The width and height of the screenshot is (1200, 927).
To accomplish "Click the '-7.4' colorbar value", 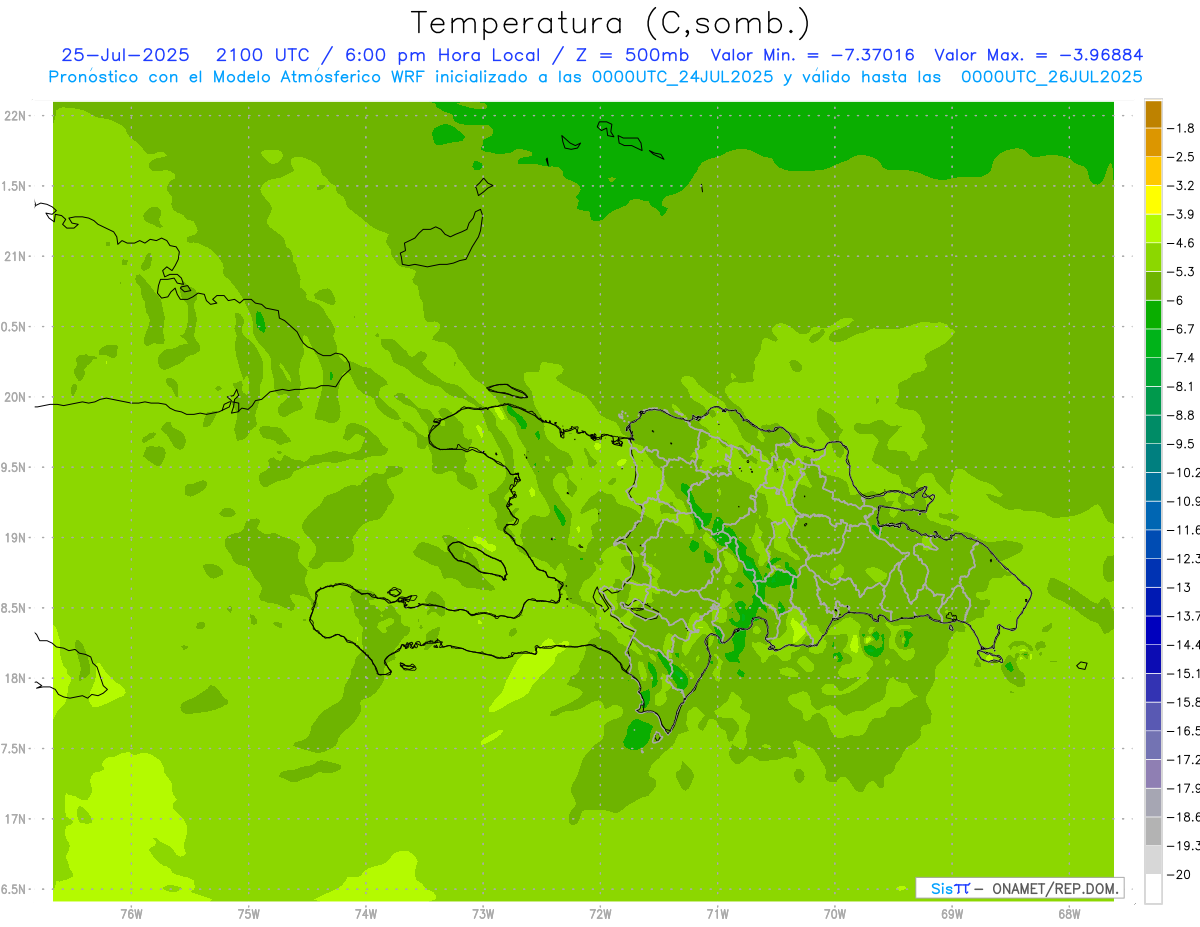I will click(1181, 357).
